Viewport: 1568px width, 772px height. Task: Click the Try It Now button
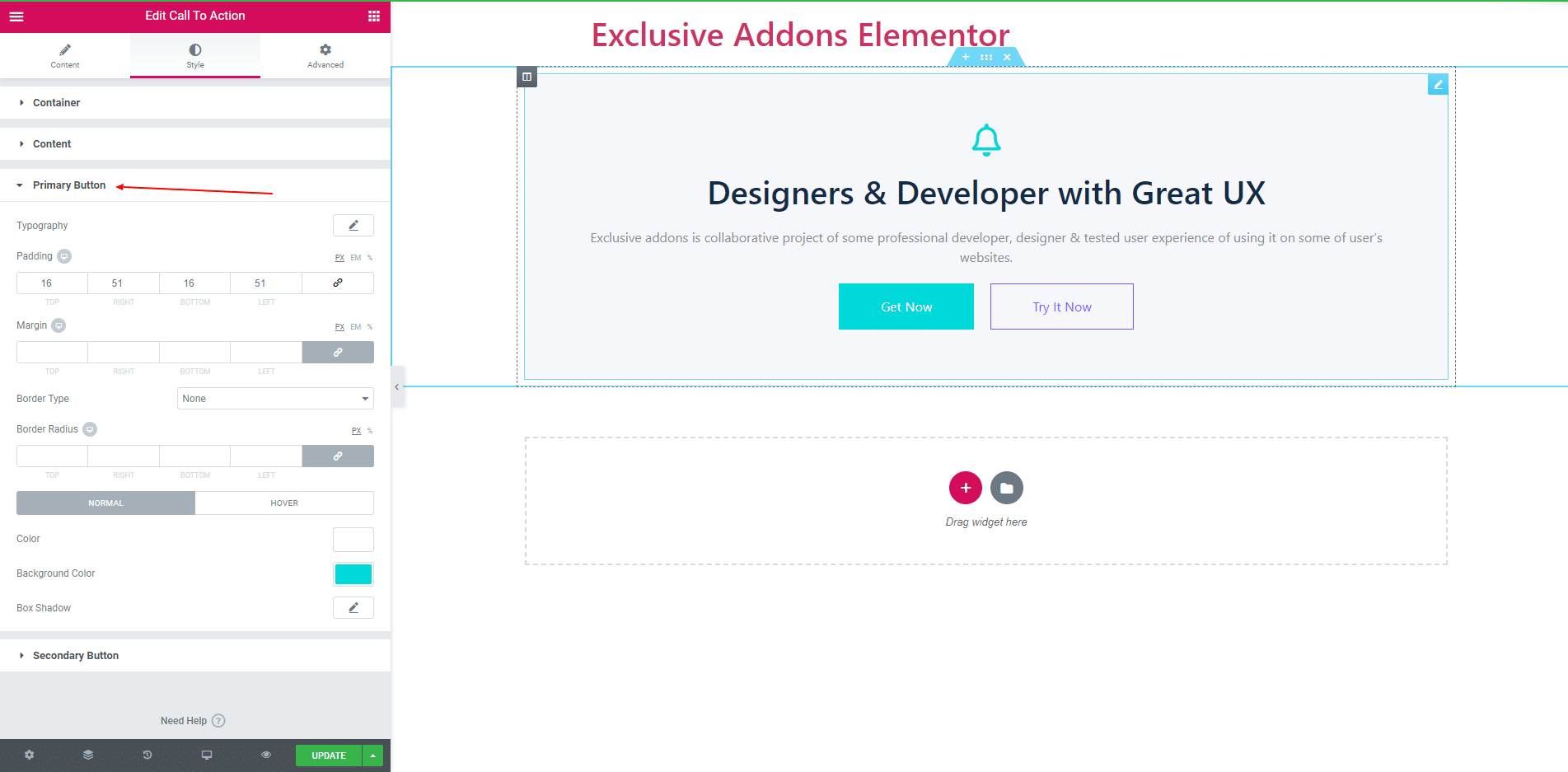click(x=1062, y=306)
